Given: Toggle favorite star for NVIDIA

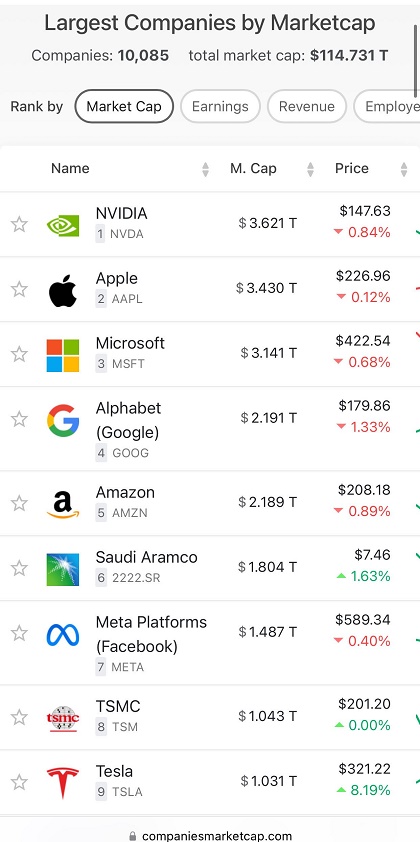Looking at the screenshot, I should [x=19, y=224].
